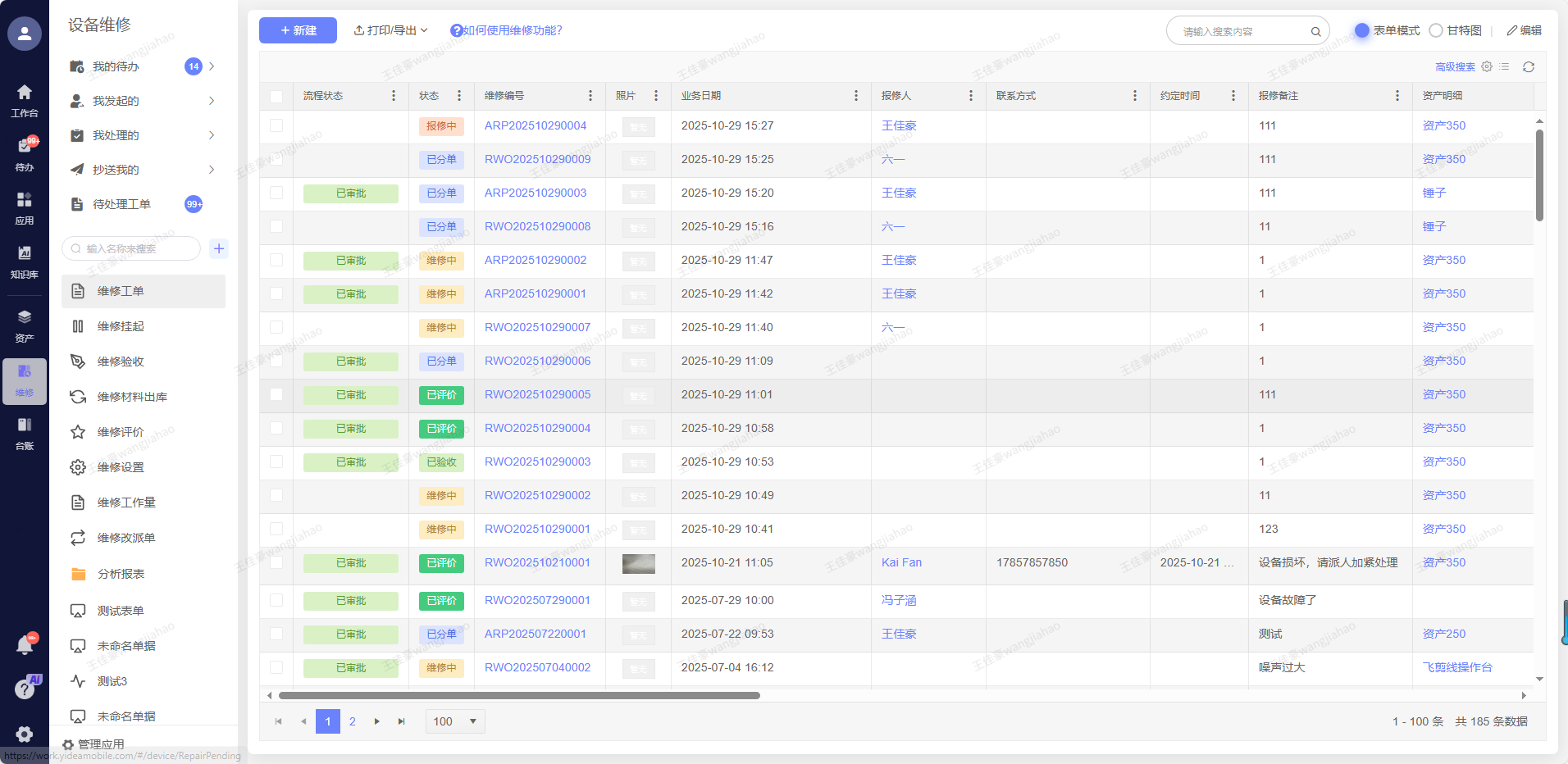
Task: Click the search magnifier icon in top search box
Action: coord(1315,32)
